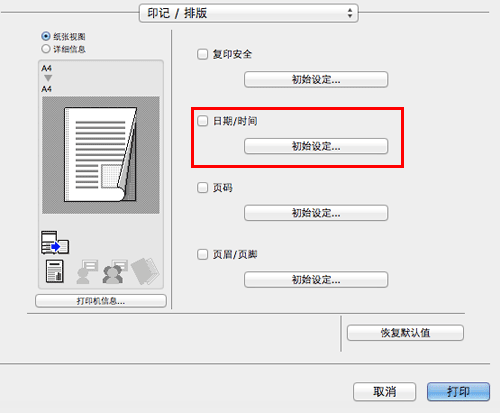Check the 页码 option
The width and height of the screenshot is (500, 413).
(202, 187)
